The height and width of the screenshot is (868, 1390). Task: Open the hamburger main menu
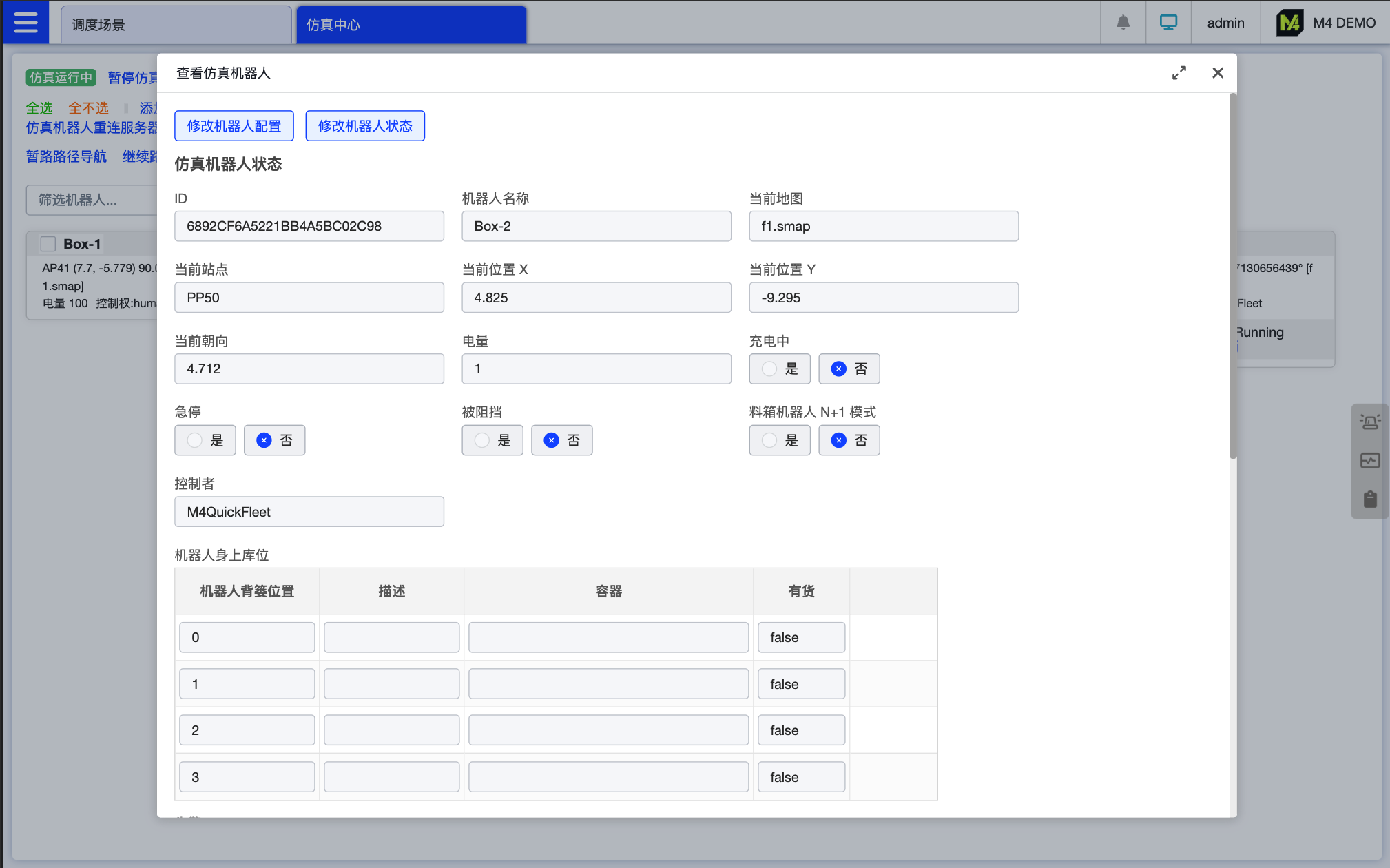pyautogui.click(x=25, y=23)
